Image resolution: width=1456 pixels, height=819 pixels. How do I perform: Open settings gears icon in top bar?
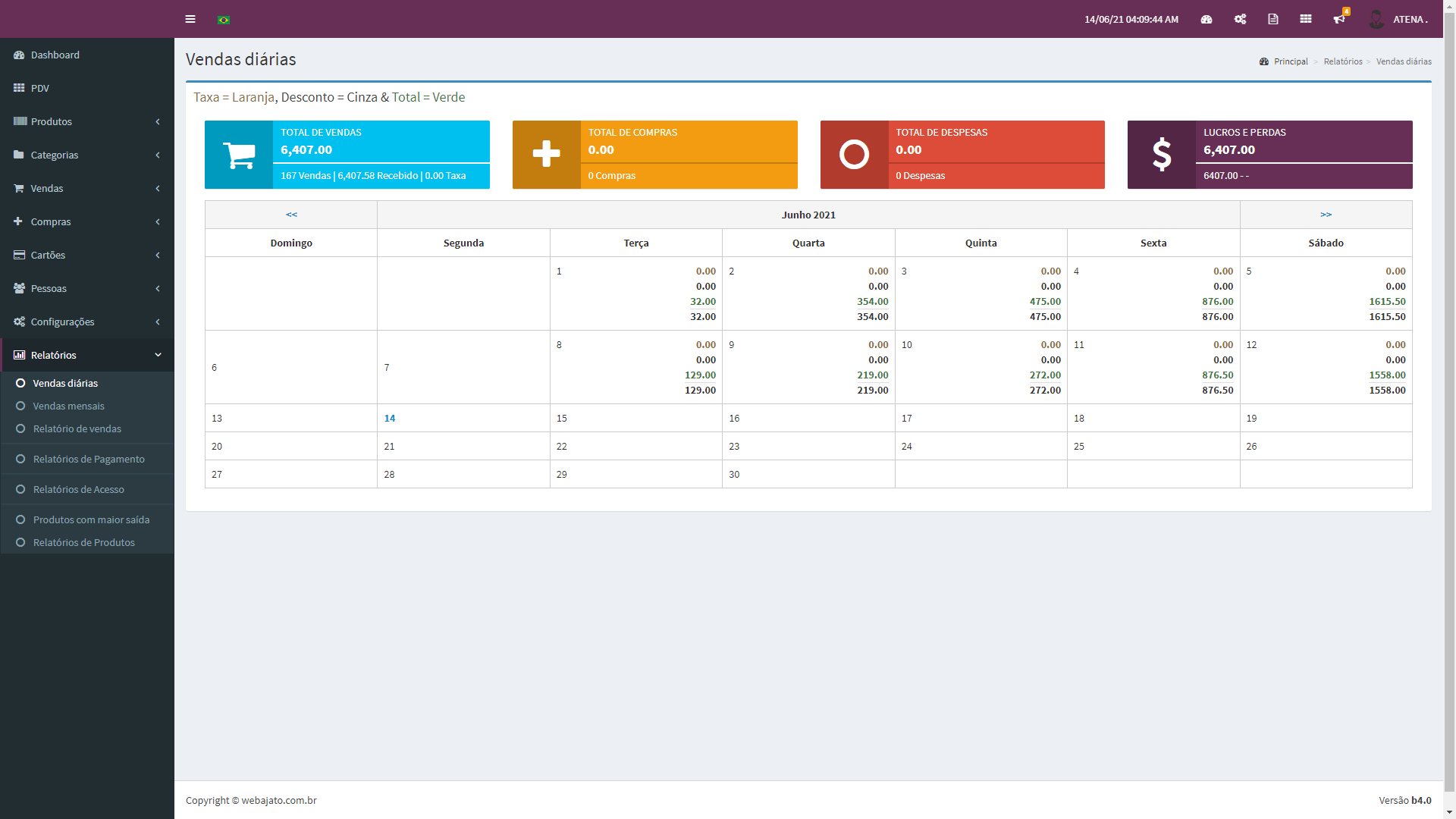pyautogui.click(x=1240, y=19)
